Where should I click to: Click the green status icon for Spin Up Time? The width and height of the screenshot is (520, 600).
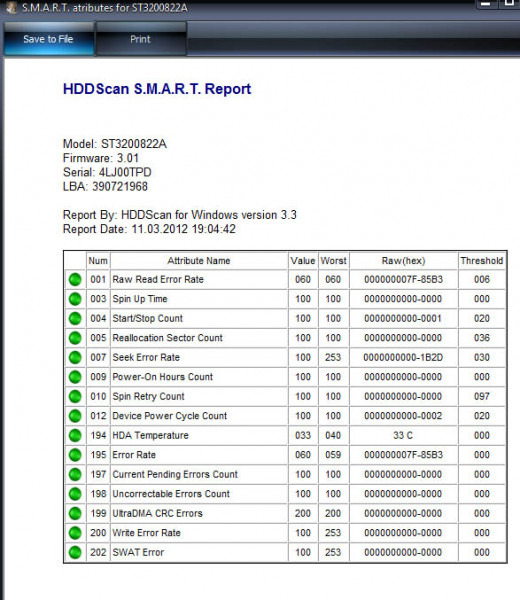[x=75, y=299]
